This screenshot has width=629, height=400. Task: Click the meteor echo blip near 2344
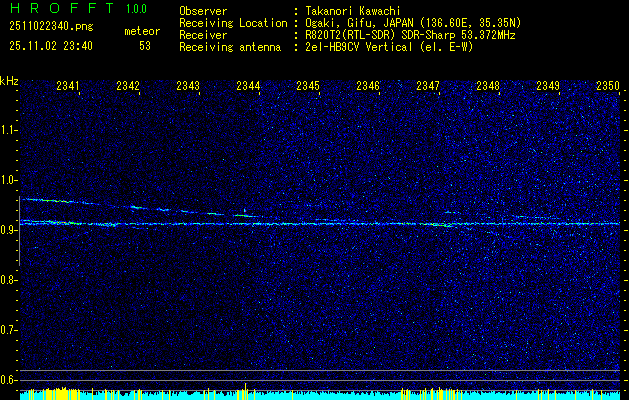pyautogui.click(x=245, y=211)
